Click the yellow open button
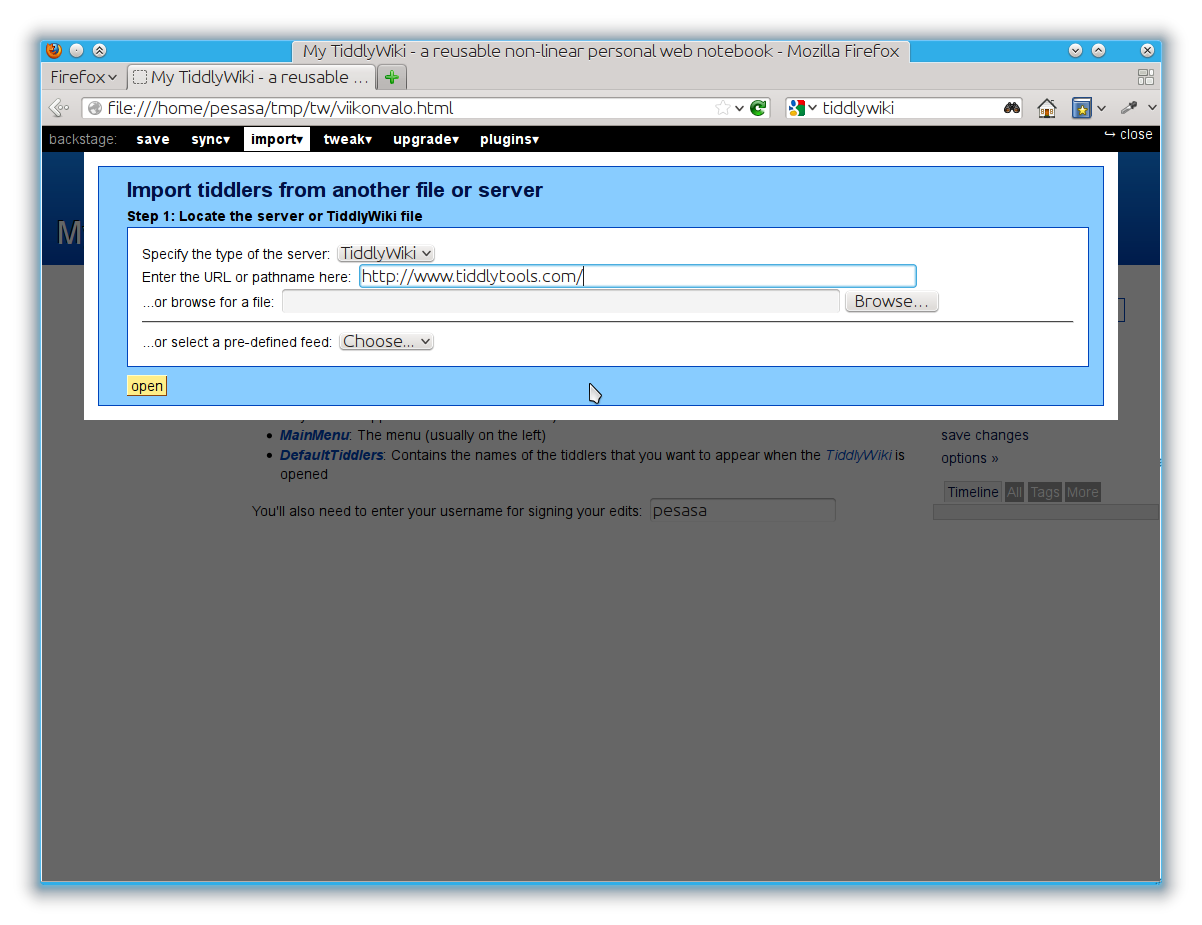The height and width of the screenshot is (925, 1202). (x=147, y=386)
